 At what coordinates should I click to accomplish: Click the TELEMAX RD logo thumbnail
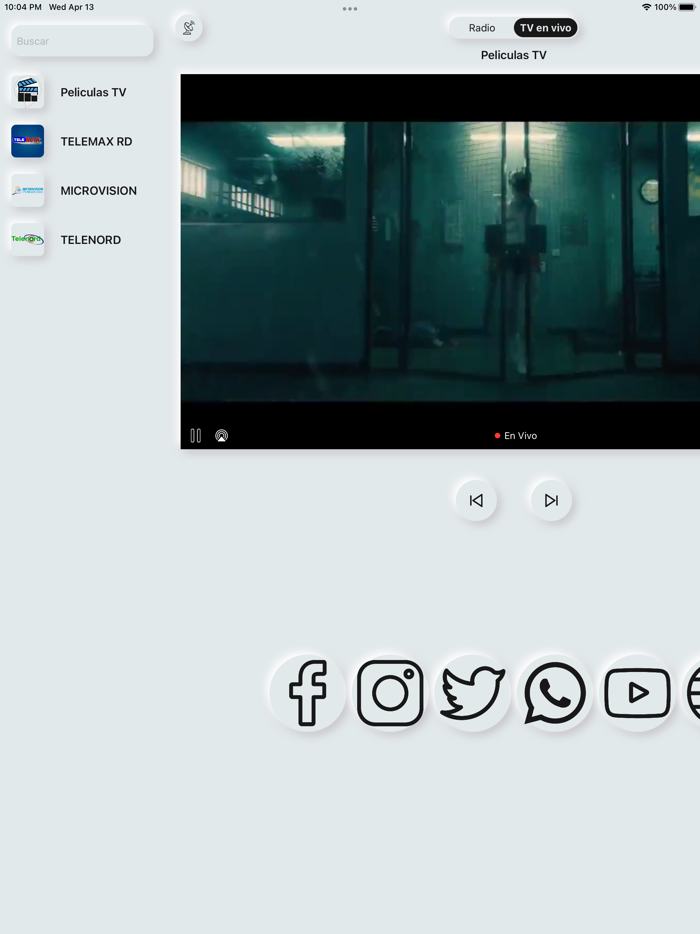27,141
